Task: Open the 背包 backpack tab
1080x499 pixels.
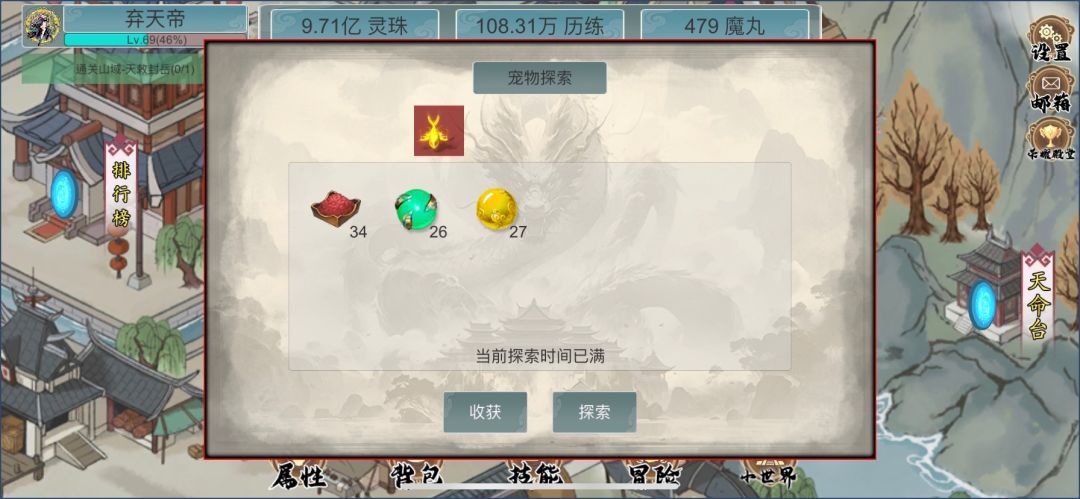Action: pos(416,475)
